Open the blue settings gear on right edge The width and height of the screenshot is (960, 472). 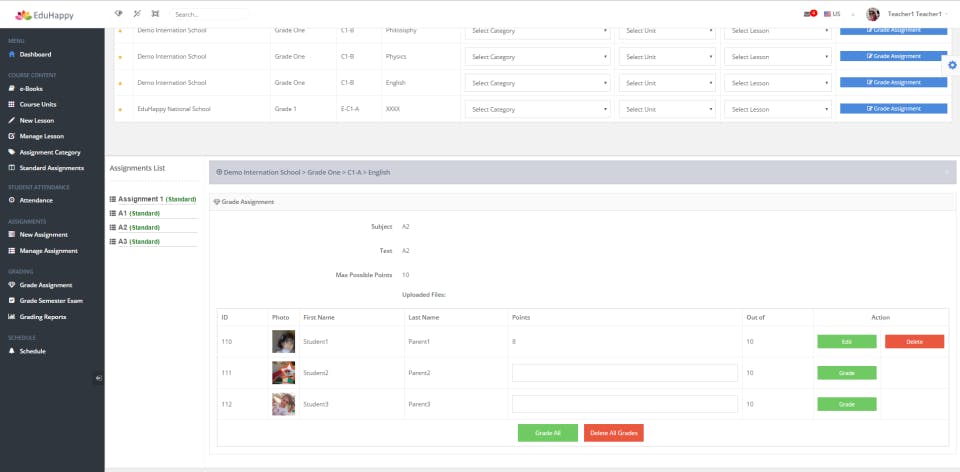point(952,65)
